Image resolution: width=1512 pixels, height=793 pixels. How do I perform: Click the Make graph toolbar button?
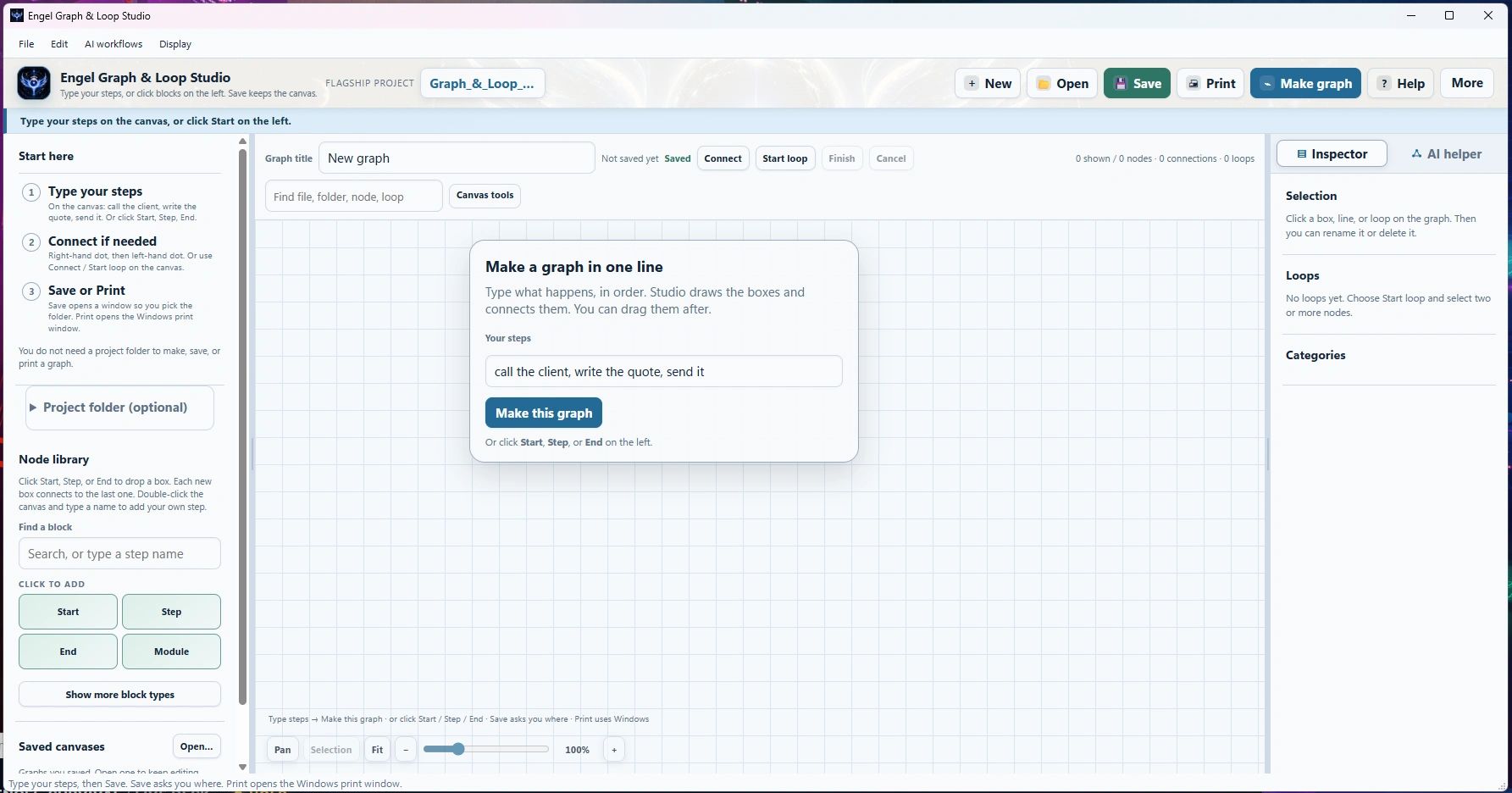[1305, 83]
